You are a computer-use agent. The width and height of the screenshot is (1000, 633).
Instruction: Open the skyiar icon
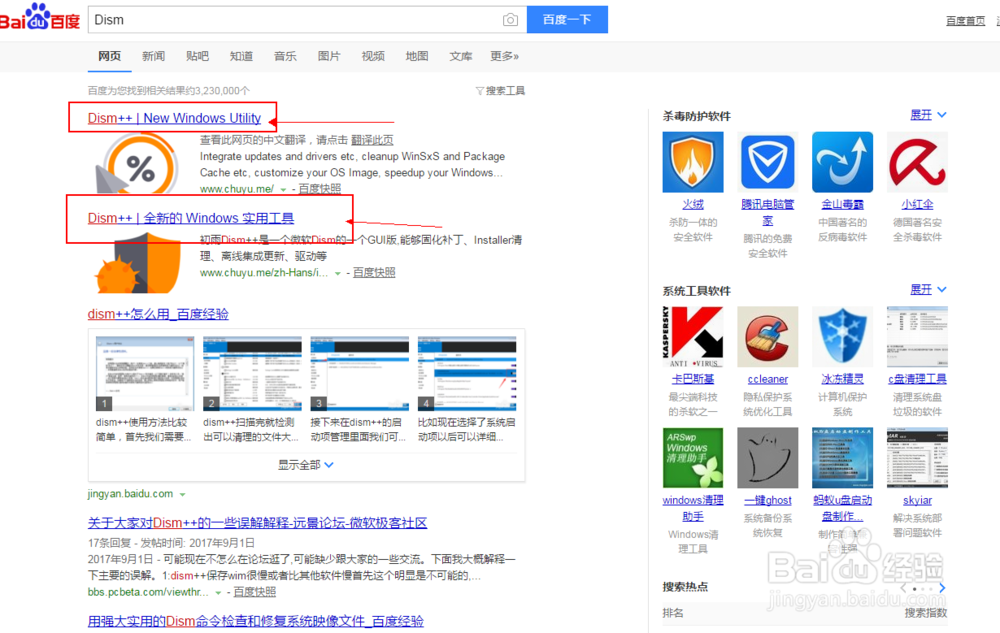917,458
